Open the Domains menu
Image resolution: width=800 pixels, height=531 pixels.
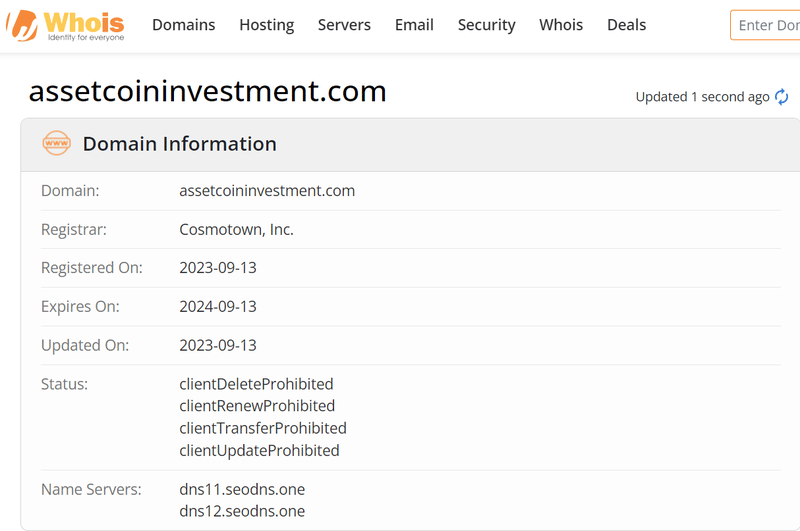point(184,25)
